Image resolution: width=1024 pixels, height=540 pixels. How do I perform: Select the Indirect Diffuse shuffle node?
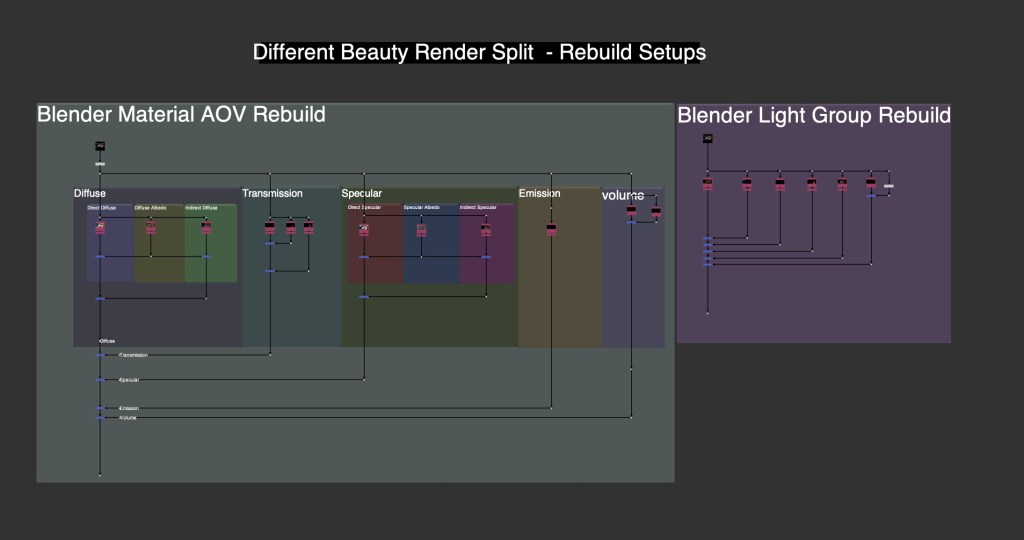click(x=206, y=228)
